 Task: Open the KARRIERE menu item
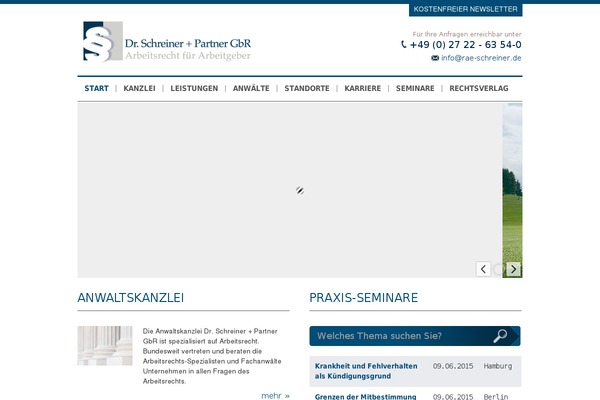tap(362, 88)
